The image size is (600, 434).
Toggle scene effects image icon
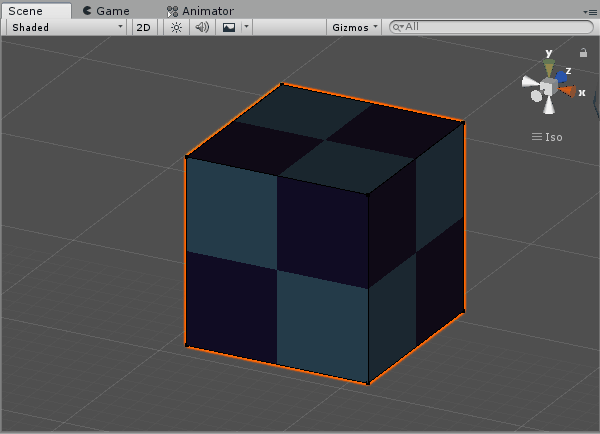click(x=229, y=28)
